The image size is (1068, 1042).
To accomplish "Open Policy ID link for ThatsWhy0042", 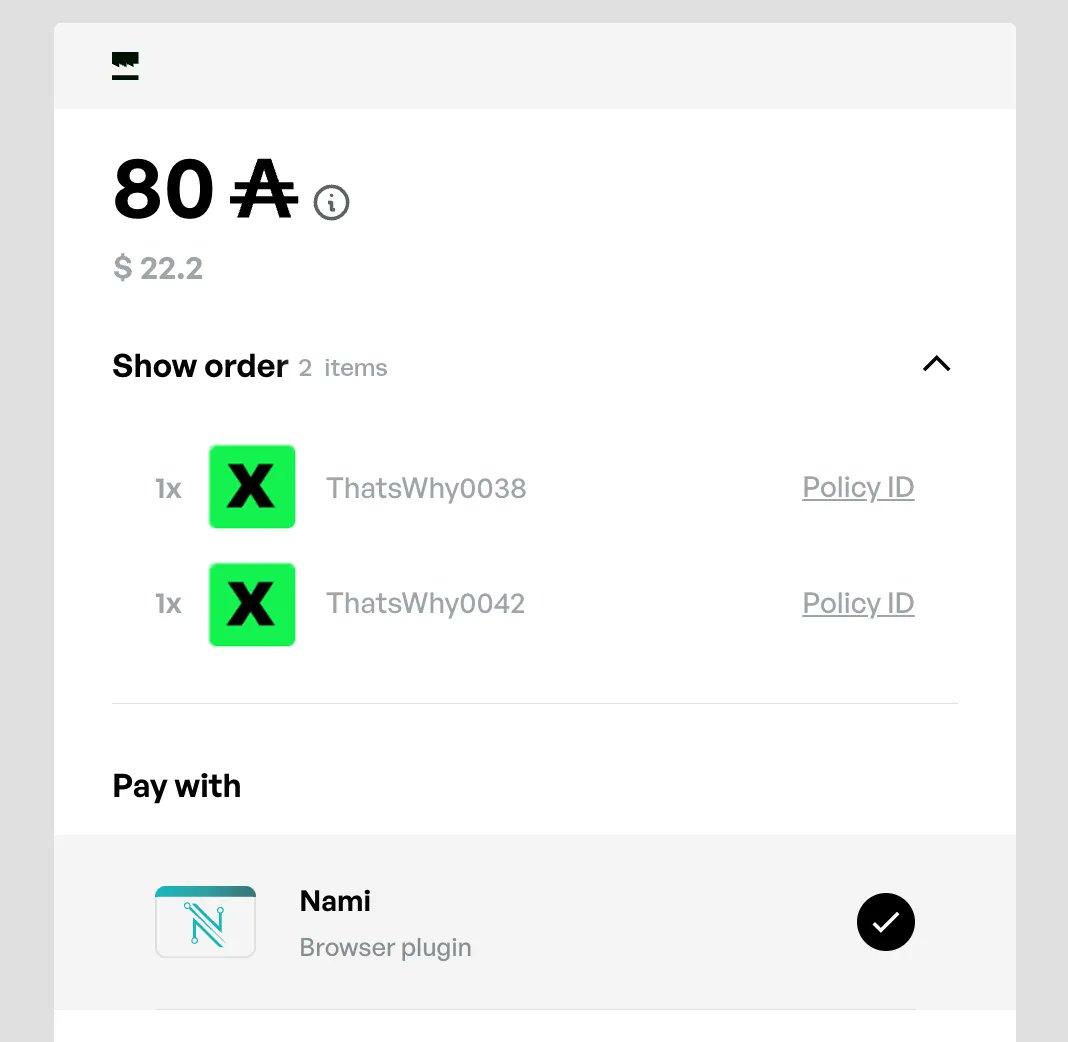I will pyautogui.click(x=858, y=603).
